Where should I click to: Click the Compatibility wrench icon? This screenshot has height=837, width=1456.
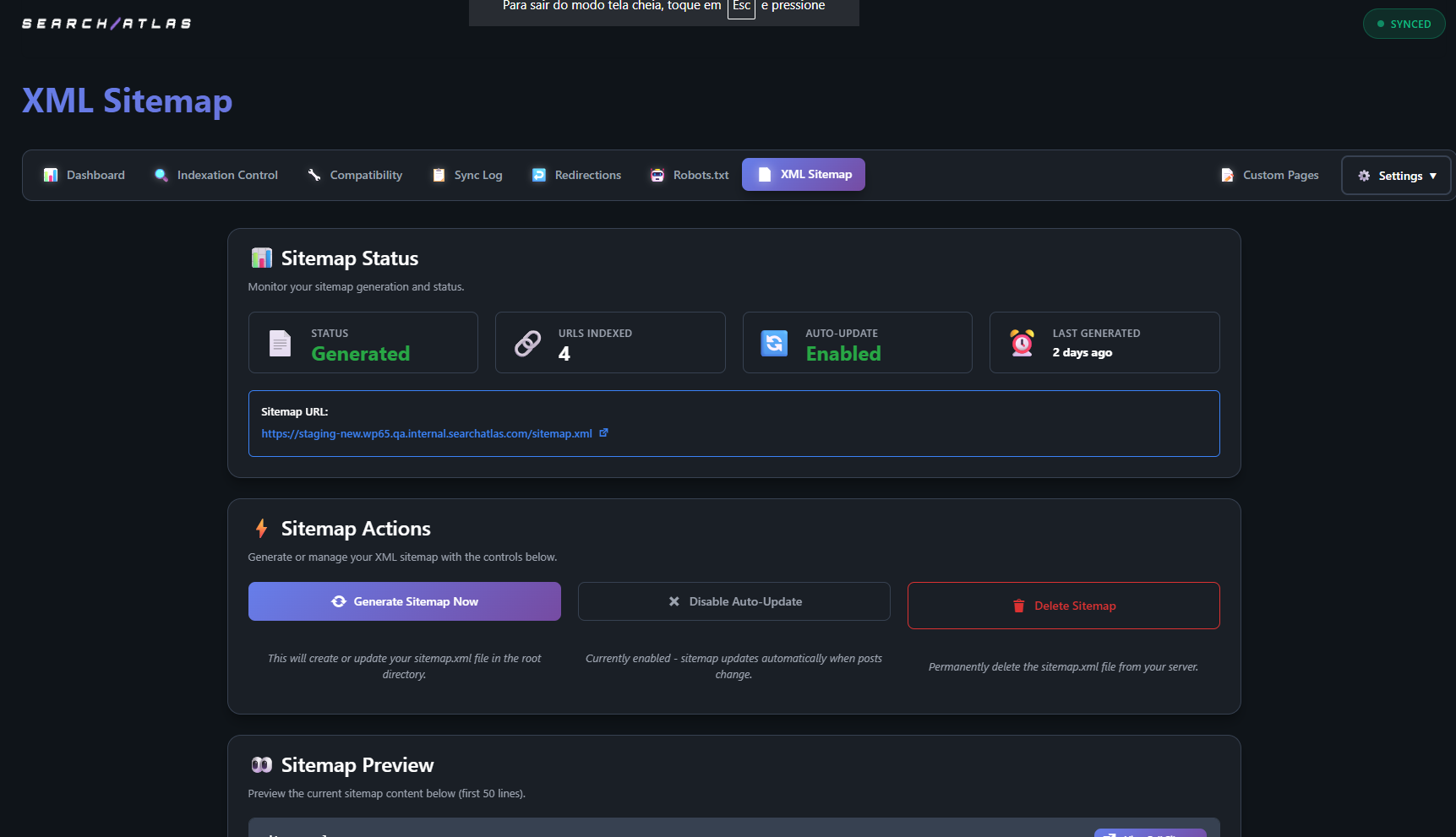coord(313,175)
